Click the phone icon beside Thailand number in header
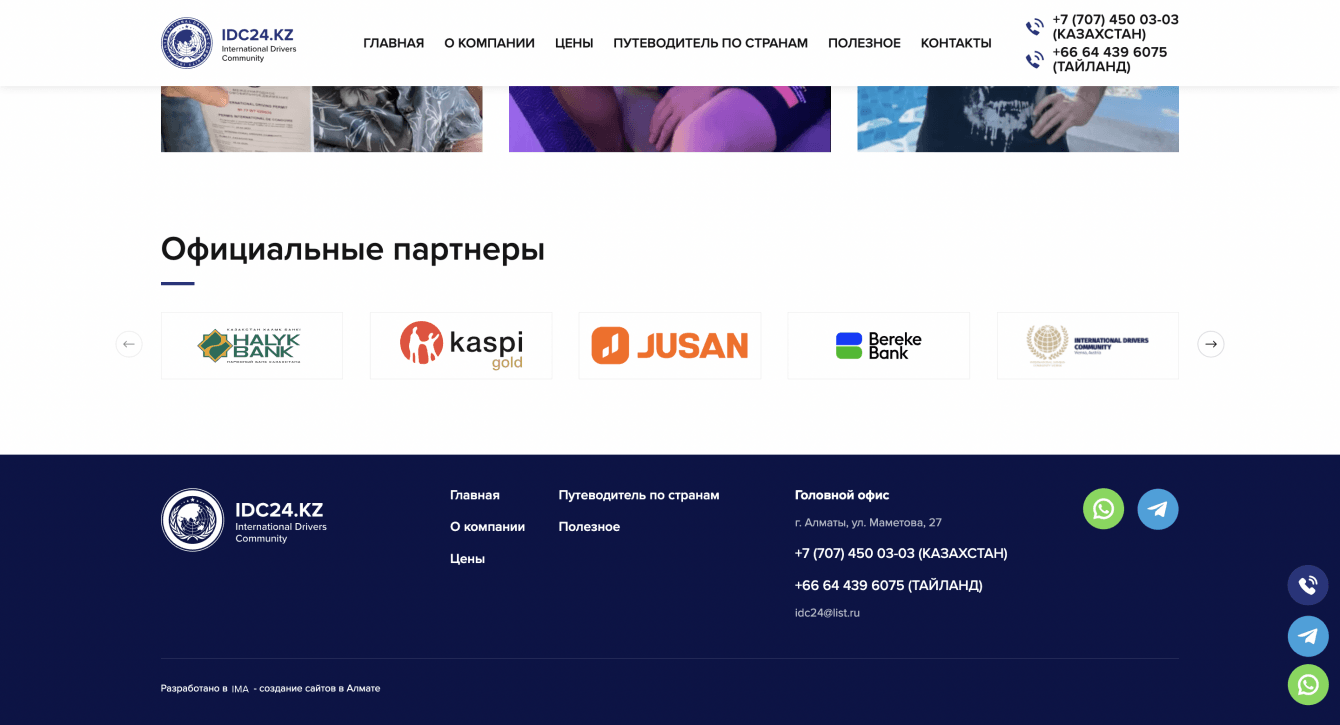Viewport: 1340px width, 725px height. click(1035, 60)
